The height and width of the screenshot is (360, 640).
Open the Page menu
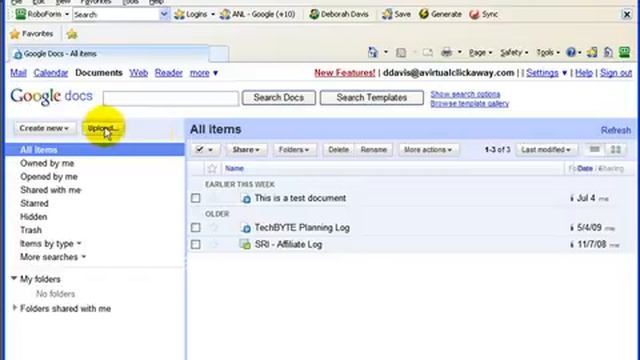pos(480,53)
